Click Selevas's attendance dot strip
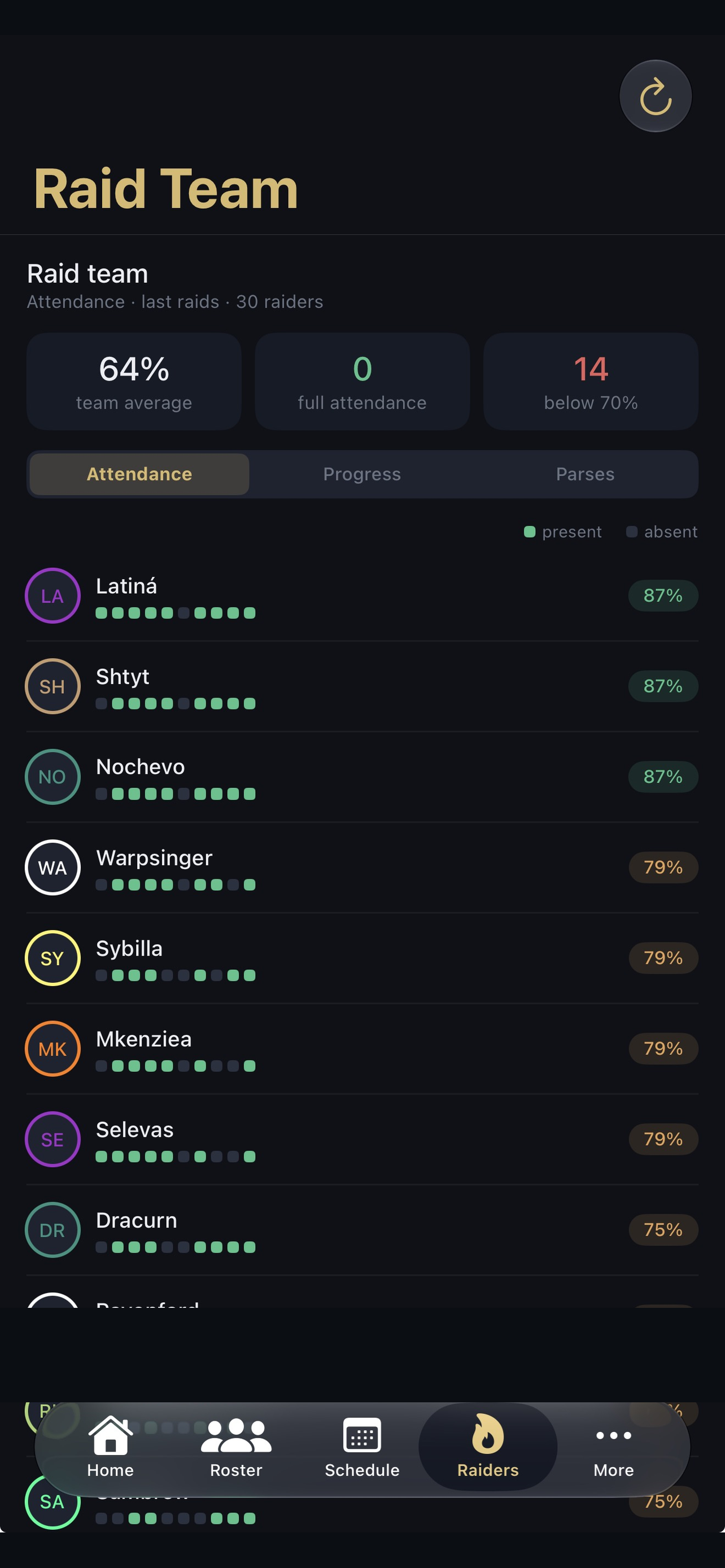 (x=175, y=1157)
